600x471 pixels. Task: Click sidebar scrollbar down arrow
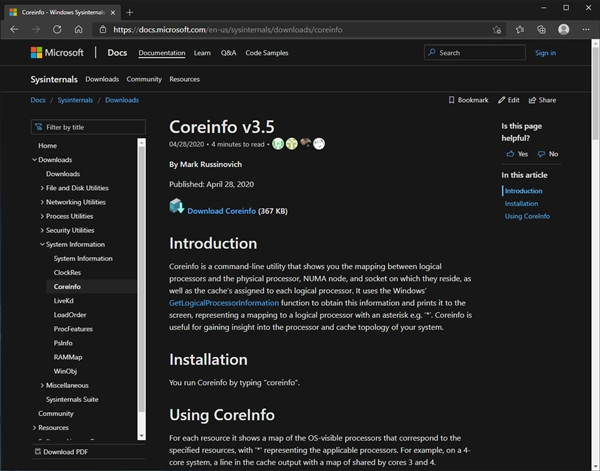tap(142, 436)
